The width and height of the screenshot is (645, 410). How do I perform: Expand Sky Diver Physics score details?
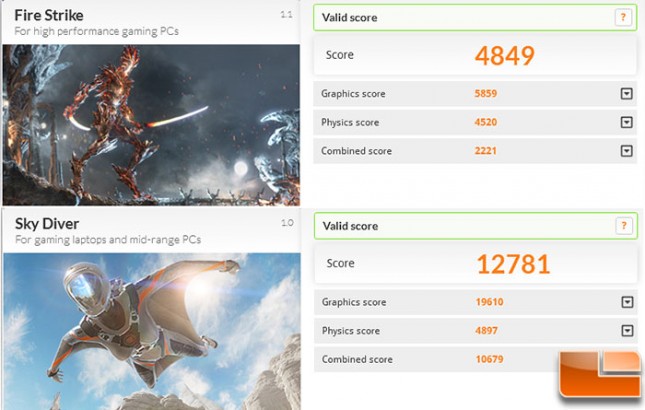627,331
